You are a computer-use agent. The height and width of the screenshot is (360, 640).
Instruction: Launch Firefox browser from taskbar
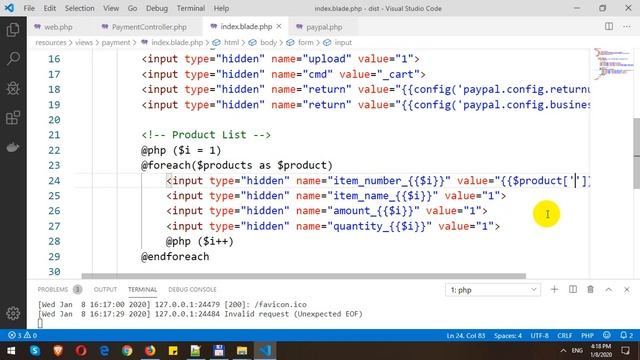pyautogui.click(x=150, y=351)
